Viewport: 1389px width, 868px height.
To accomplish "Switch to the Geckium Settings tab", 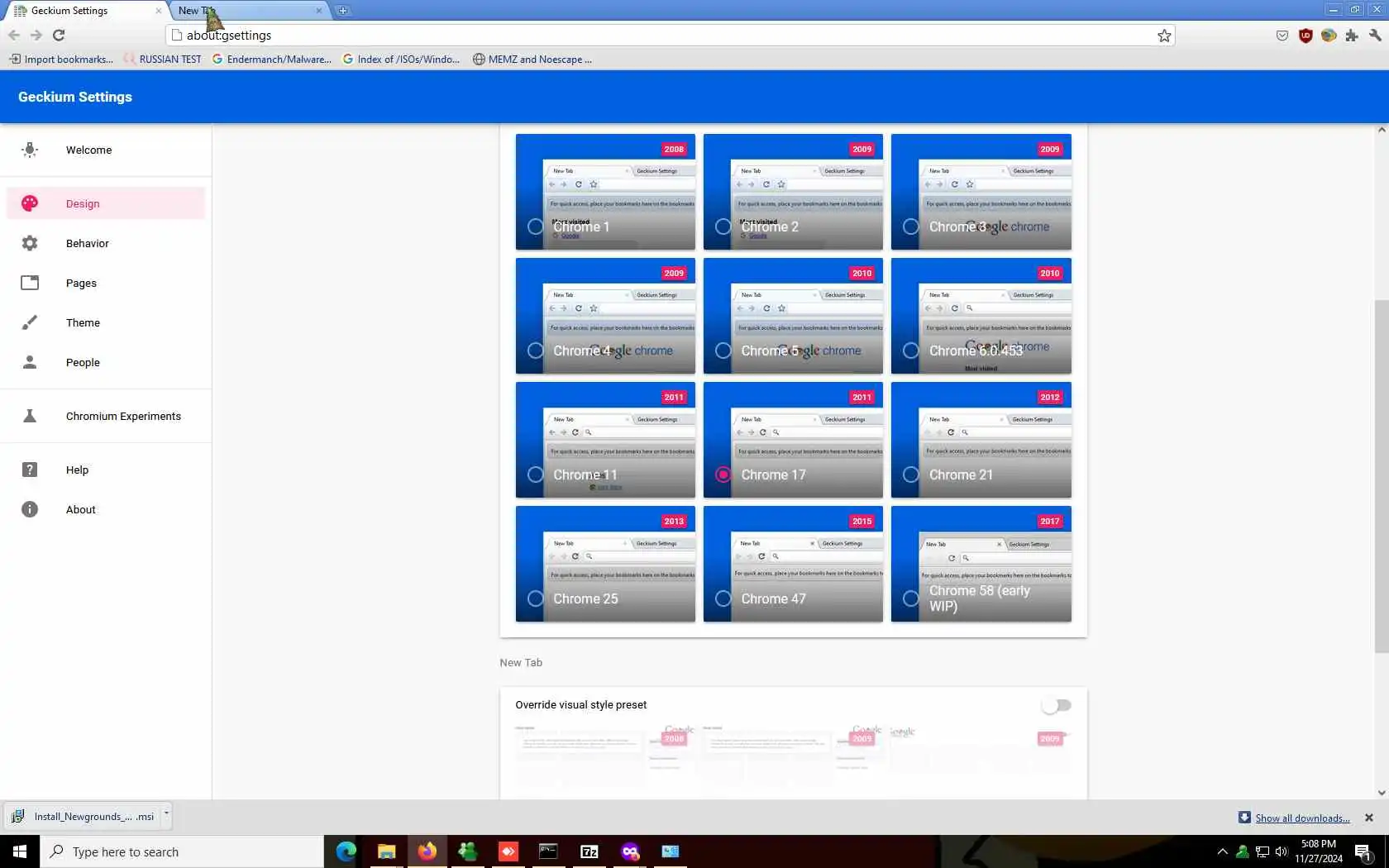I will click(x=87, y=11).
